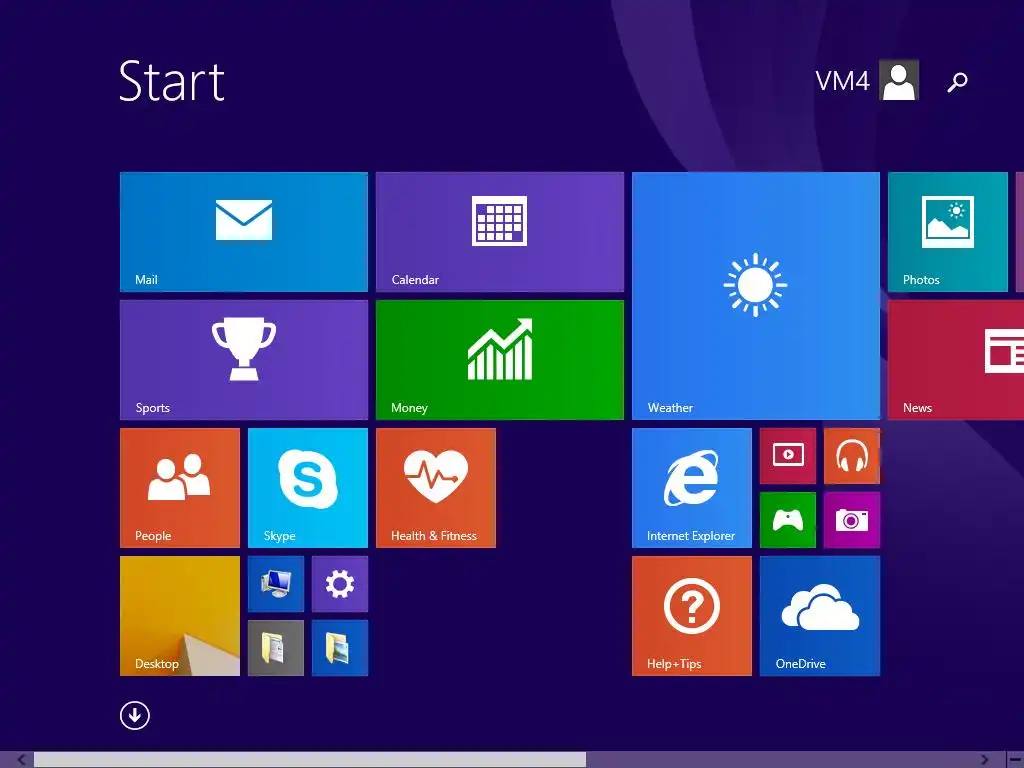Open the People tile
1024x768 pixels.
(180, 488)
